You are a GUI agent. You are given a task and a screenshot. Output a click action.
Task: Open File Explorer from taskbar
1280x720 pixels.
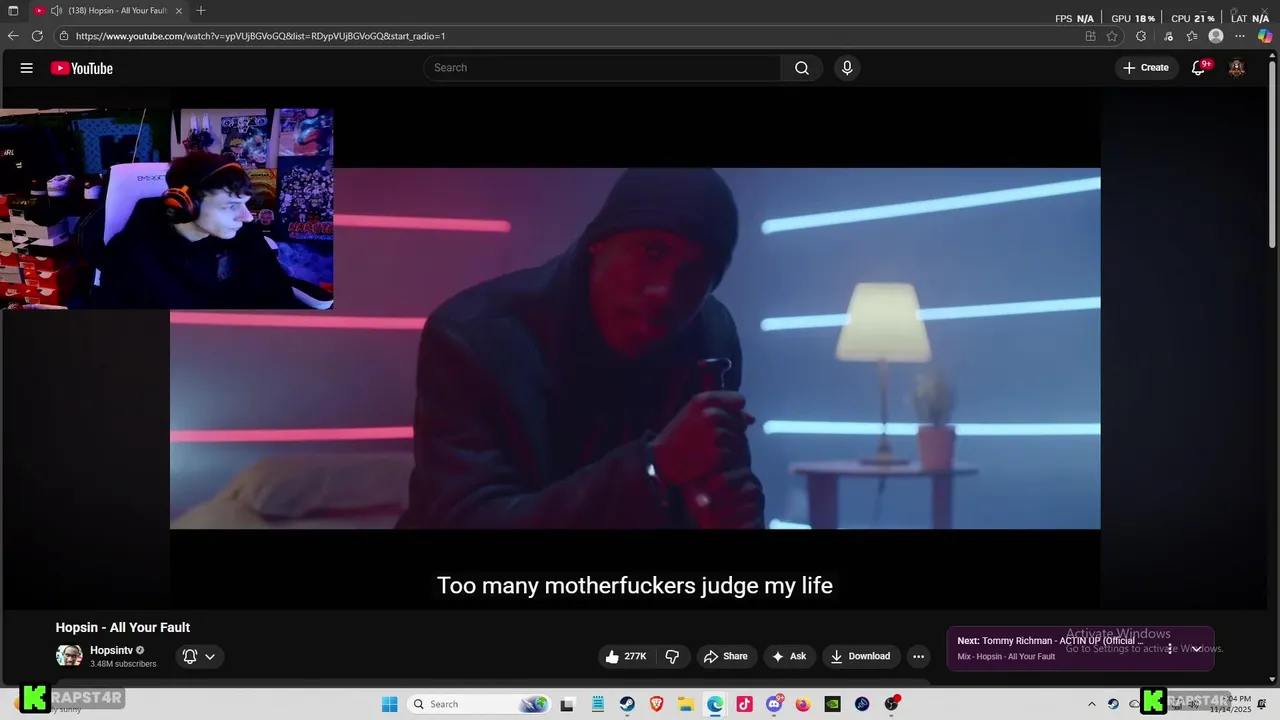tap(686, 704)
